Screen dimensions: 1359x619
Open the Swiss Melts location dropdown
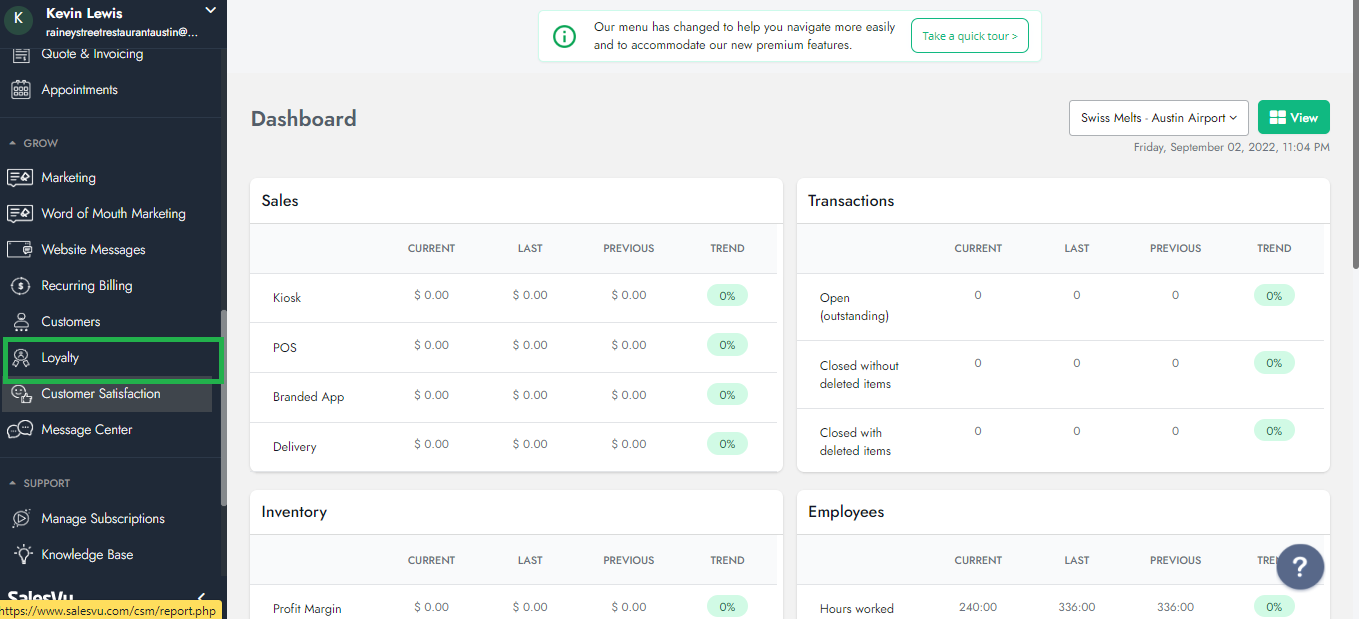point(1158,118)
